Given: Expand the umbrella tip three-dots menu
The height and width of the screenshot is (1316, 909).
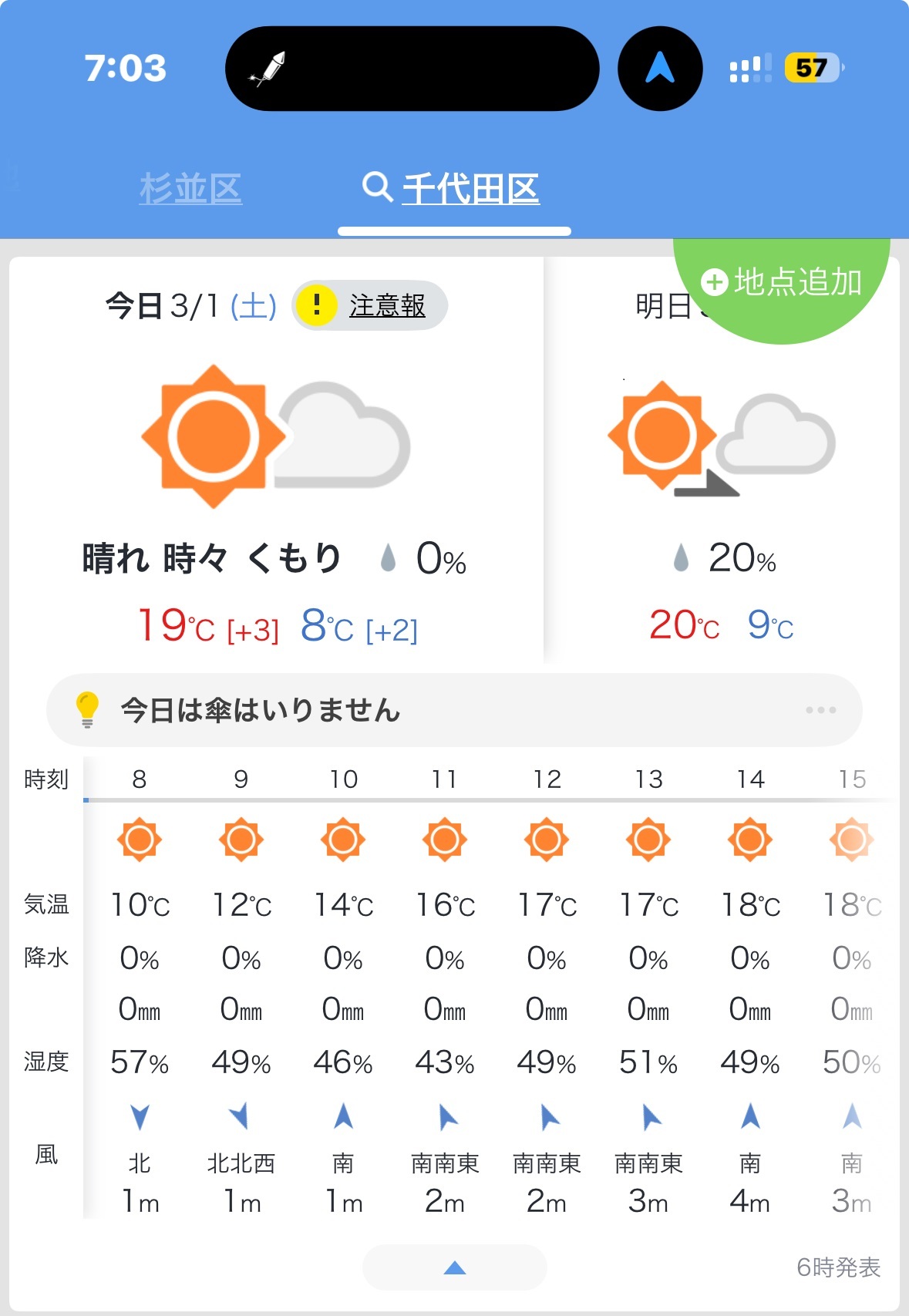Looking at the screenshot, I should tap(820, 709).
